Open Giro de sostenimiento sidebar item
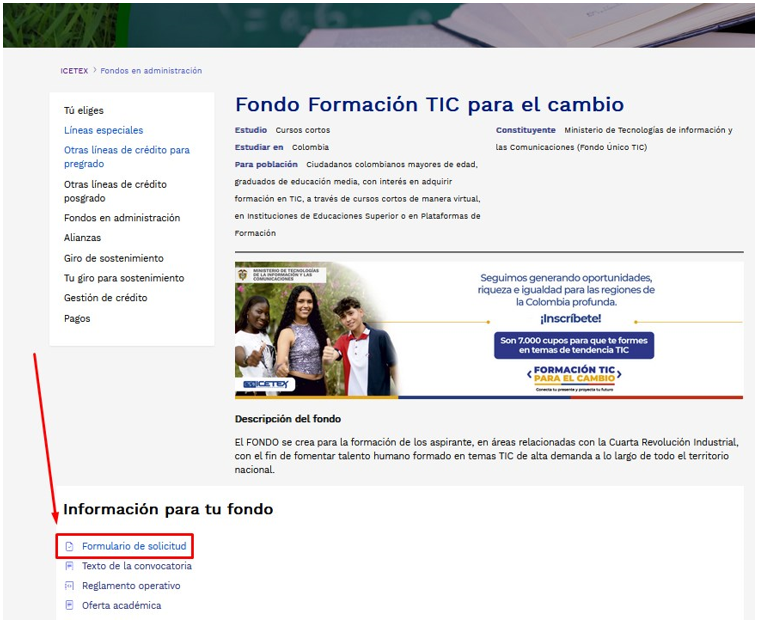The height and width of the screenshot is (622, 757). tap(113, 258)
